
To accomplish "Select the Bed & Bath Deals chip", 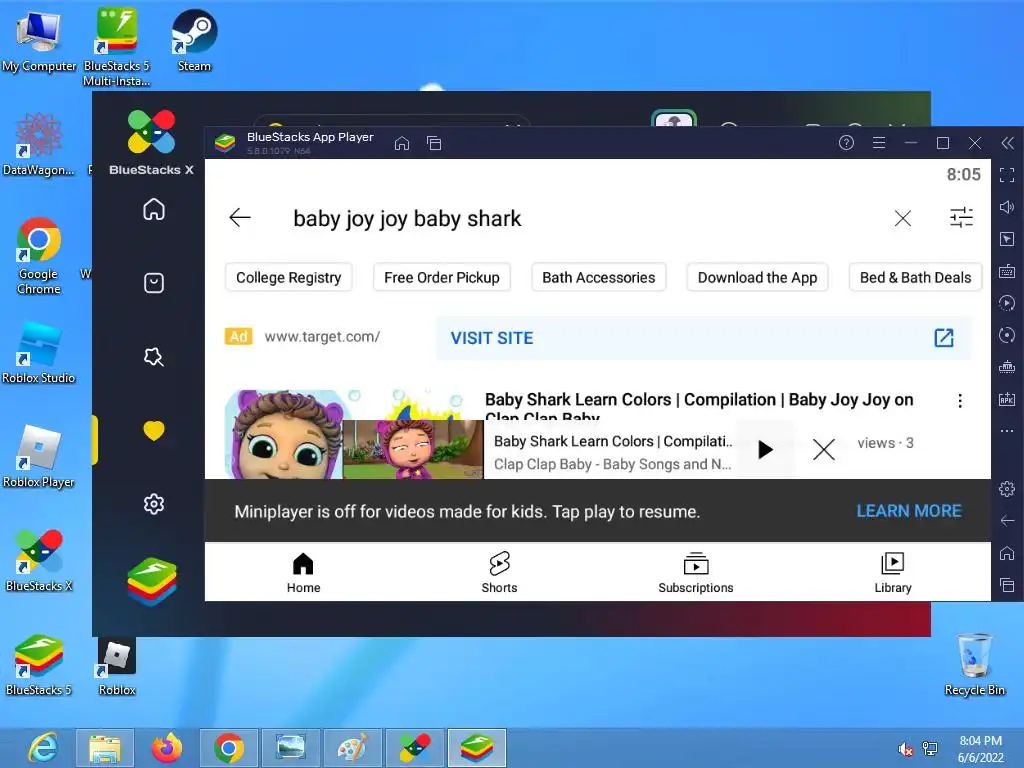I will (915, 278).
